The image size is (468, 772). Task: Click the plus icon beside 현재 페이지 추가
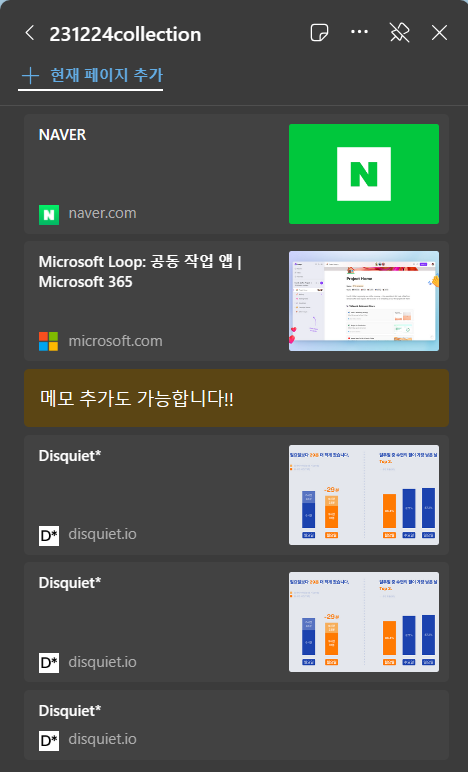30,76
